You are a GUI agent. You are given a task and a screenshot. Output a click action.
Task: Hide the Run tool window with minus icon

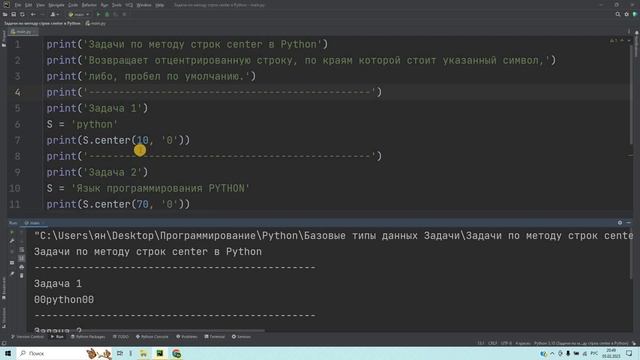click(629, 223)
